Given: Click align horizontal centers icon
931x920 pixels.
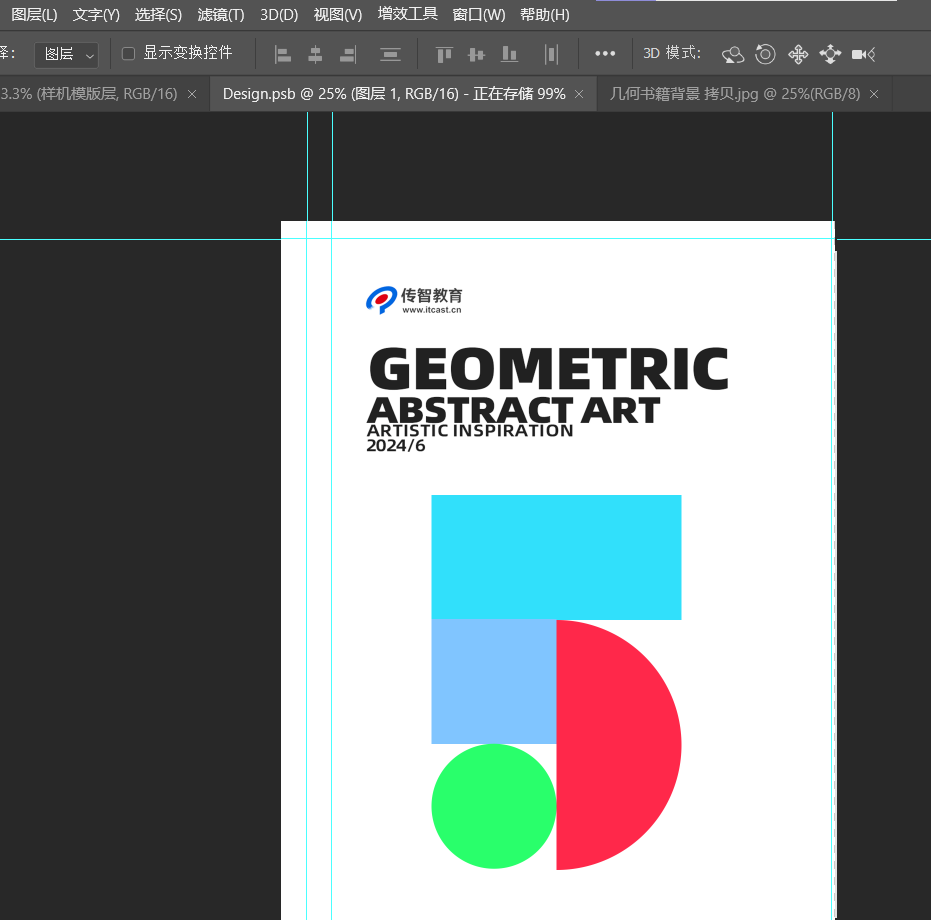Looking at the screenshot, I should [x=315, y=55].
